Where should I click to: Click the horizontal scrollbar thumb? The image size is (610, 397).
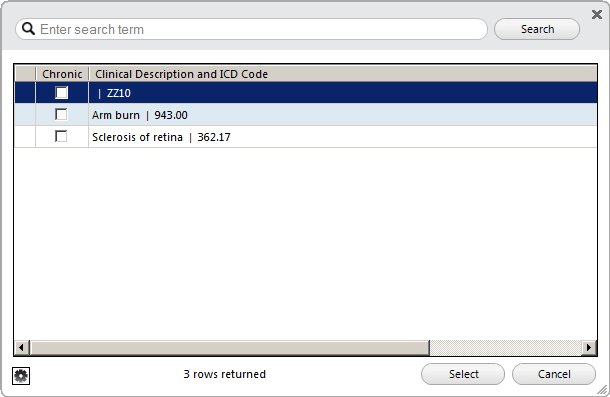point(230,347)
